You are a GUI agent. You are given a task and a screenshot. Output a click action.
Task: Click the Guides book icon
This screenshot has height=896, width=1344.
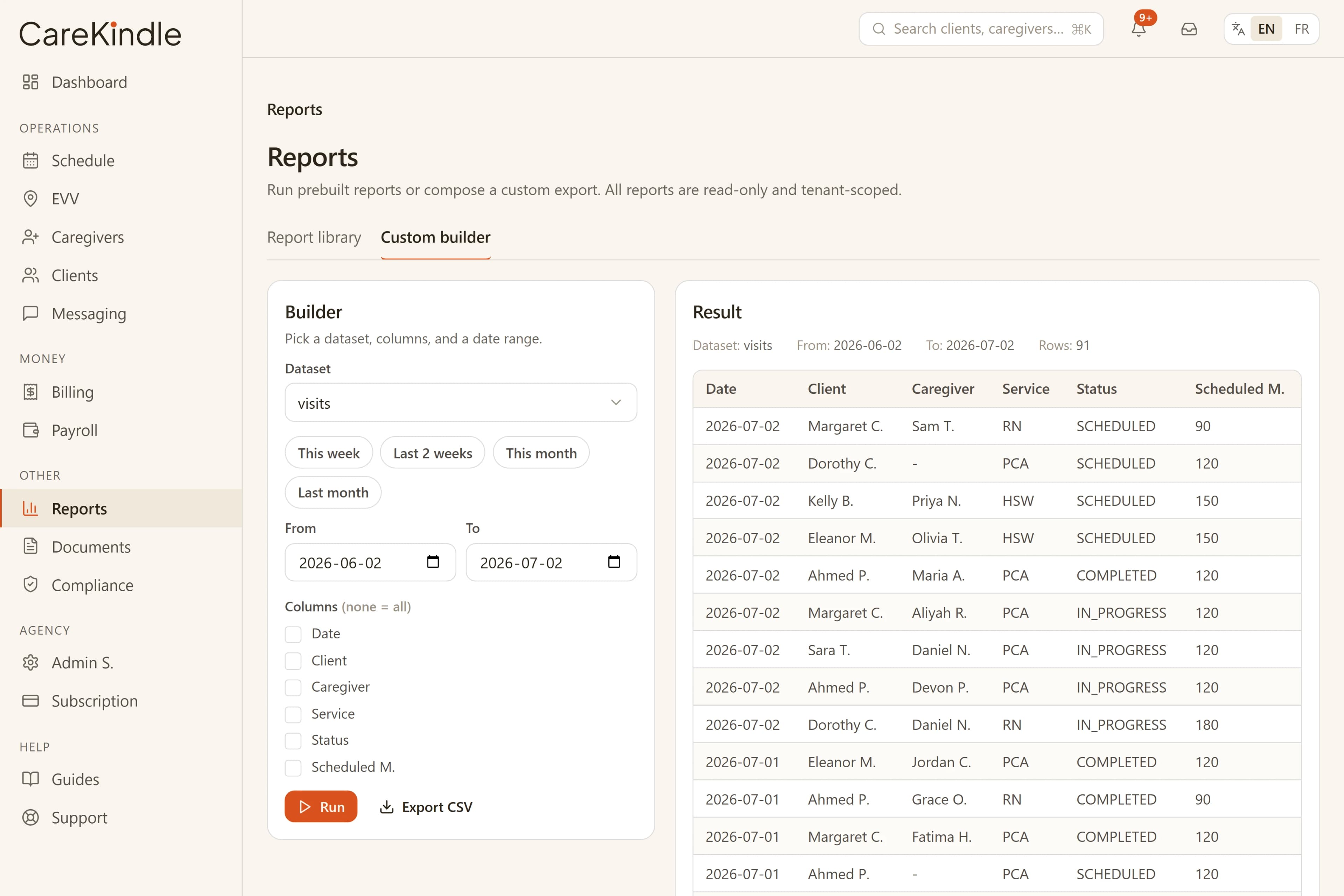pyautogui.click(x=30, y=779)
